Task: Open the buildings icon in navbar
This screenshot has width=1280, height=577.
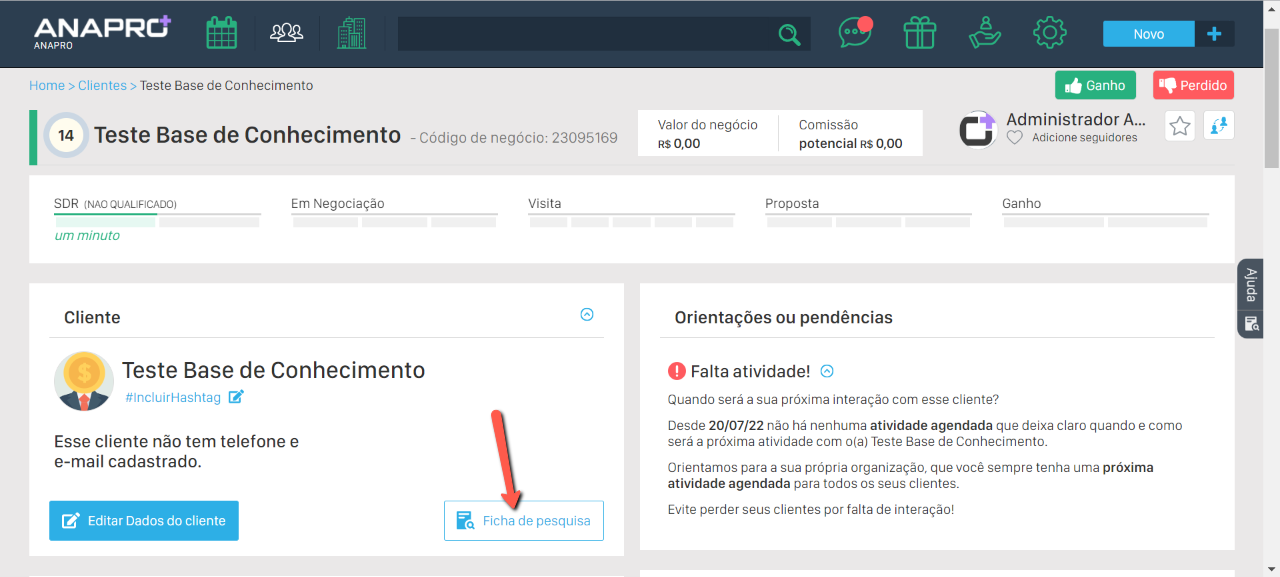Action: coord(351,34)
